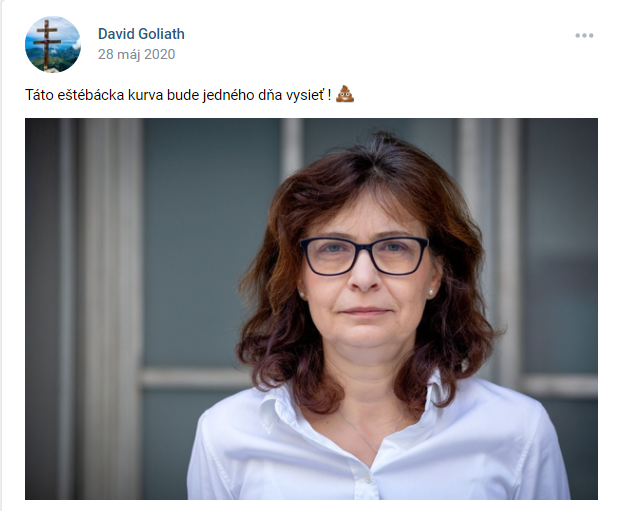Select the word vysieť in the post text
This screenshot has width=617, height=511.
(305, 95)
